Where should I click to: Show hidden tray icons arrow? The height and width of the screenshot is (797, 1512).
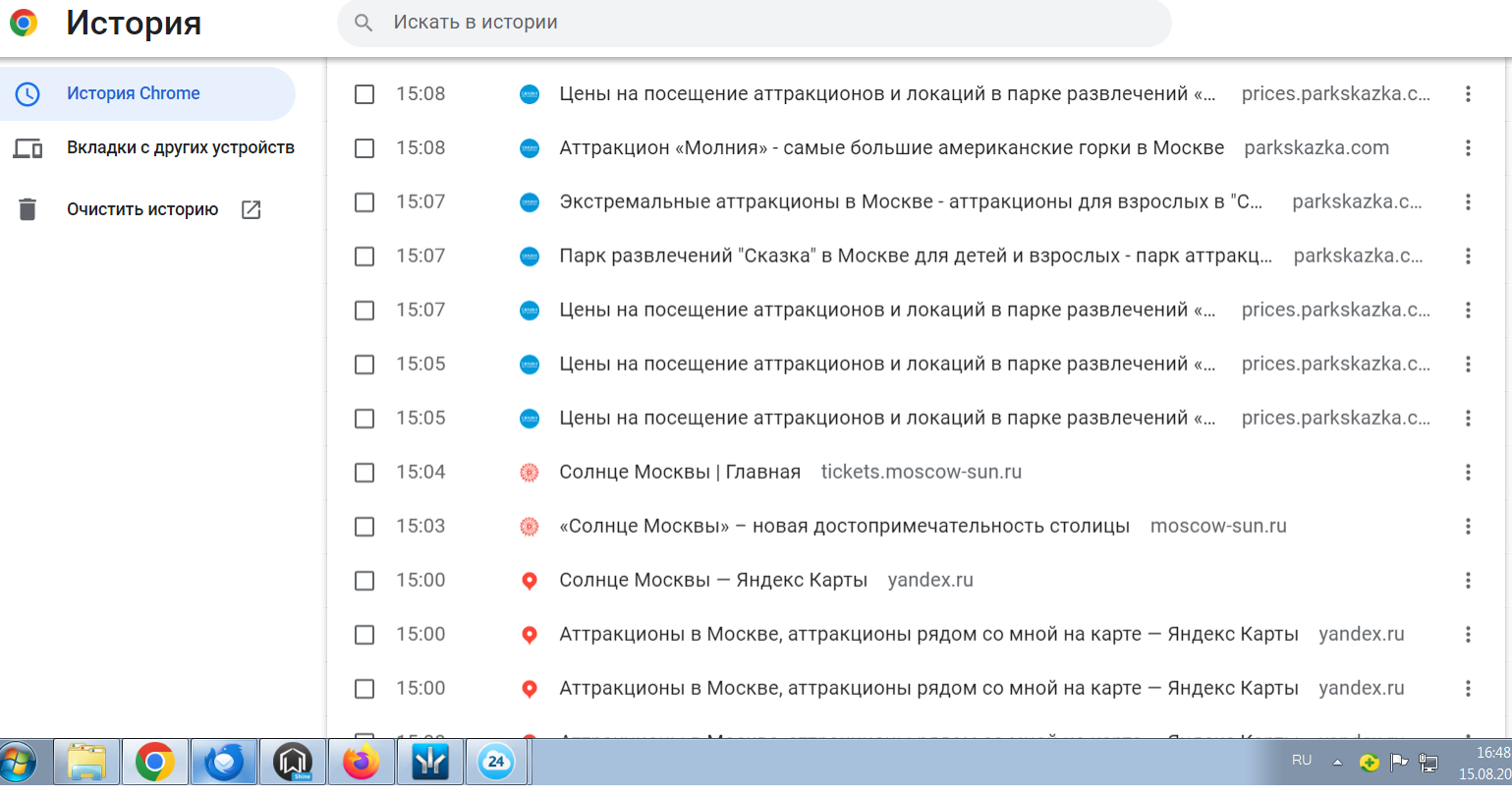pyautogui.click(x=1337, y=762)
